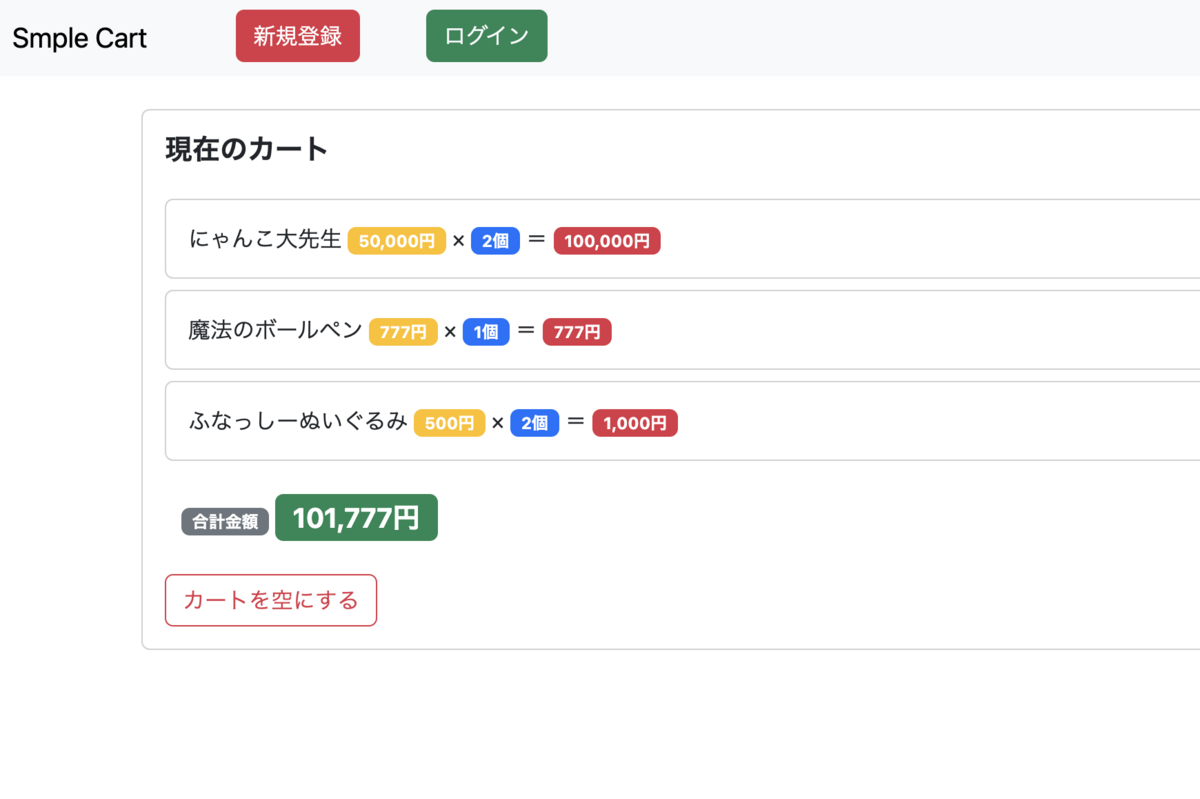Click the red 1,000円 subtotal badge
Viewport: 1200px width, 799px height.
coord(634,422)
